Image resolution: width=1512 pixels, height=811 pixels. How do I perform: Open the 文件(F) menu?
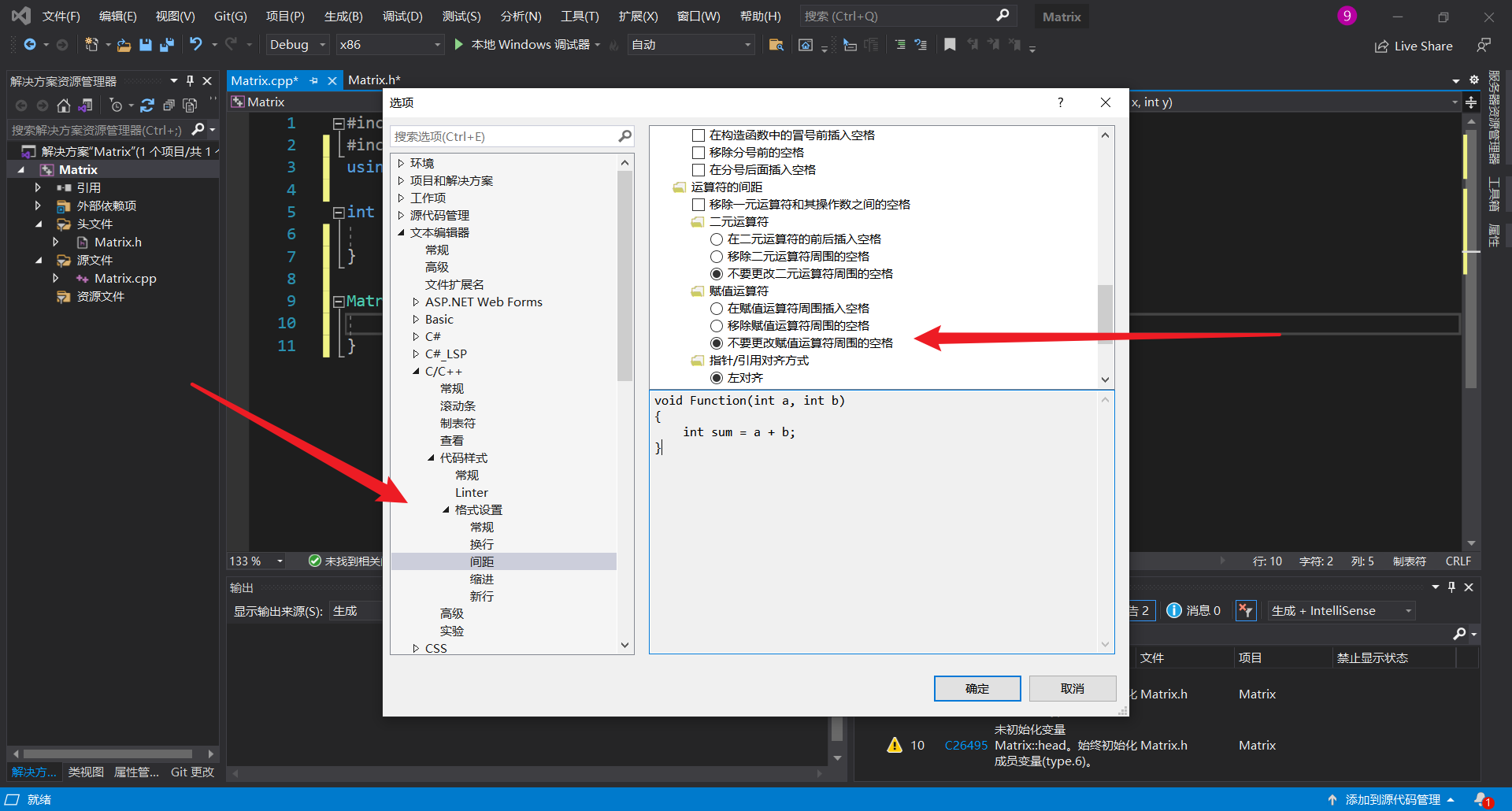[x=61, y=16]
